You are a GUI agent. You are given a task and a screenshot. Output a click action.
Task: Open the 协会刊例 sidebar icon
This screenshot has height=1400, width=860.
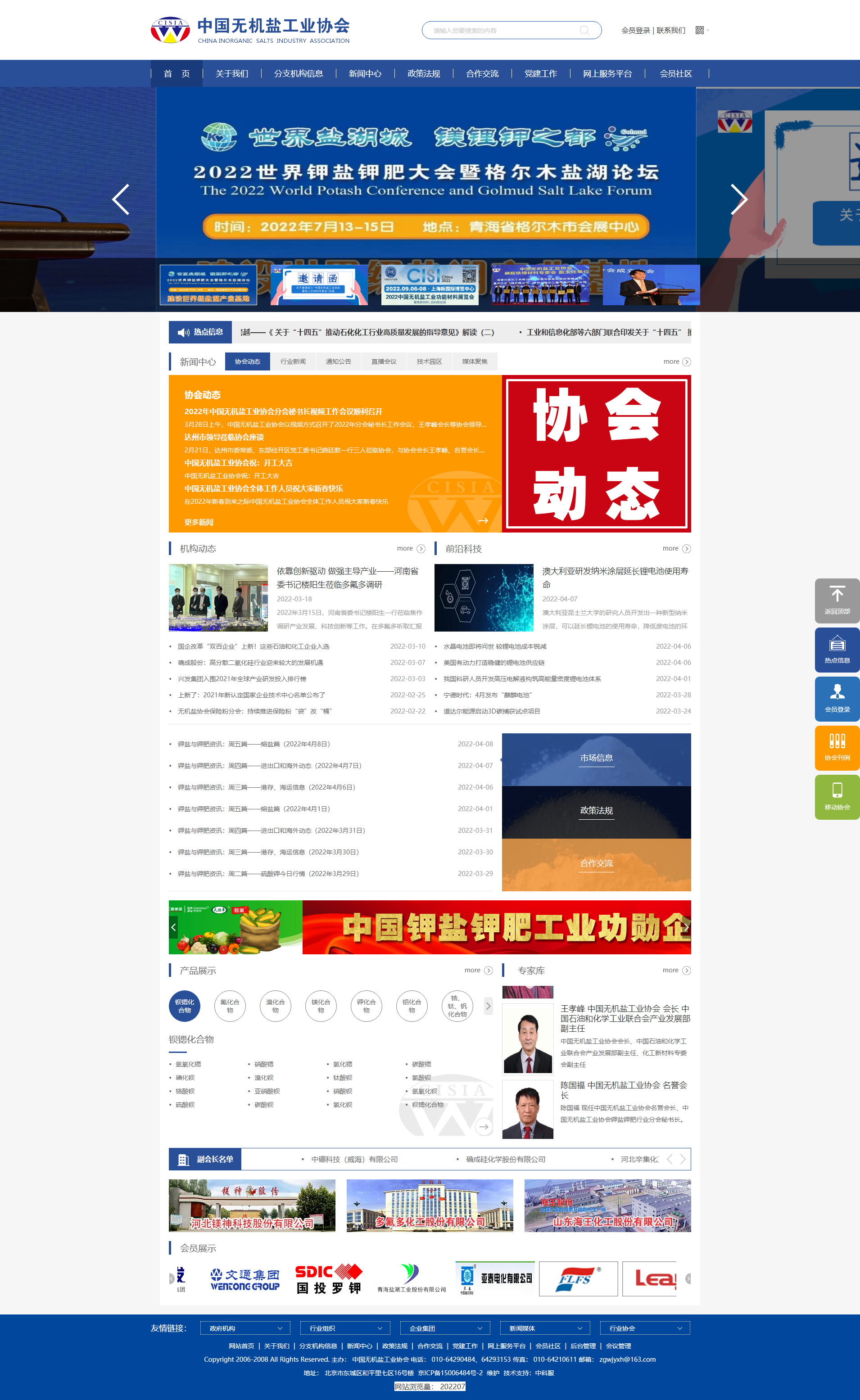point(837,747)
